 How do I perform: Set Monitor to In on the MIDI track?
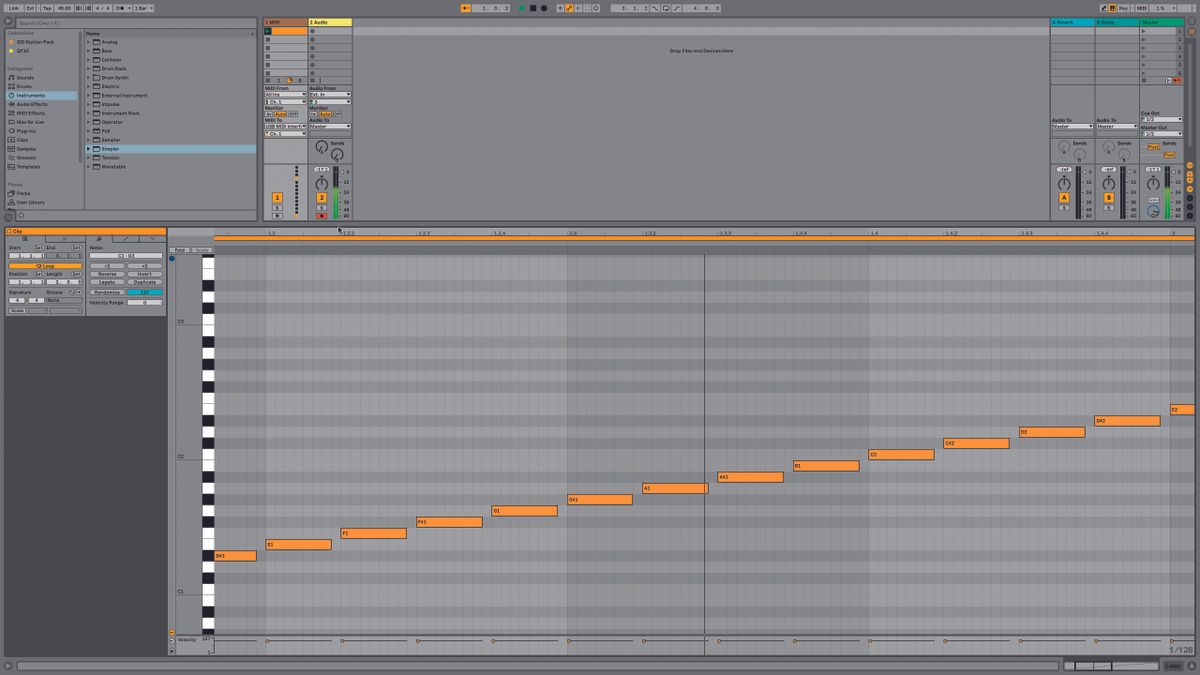pos(268,114)
